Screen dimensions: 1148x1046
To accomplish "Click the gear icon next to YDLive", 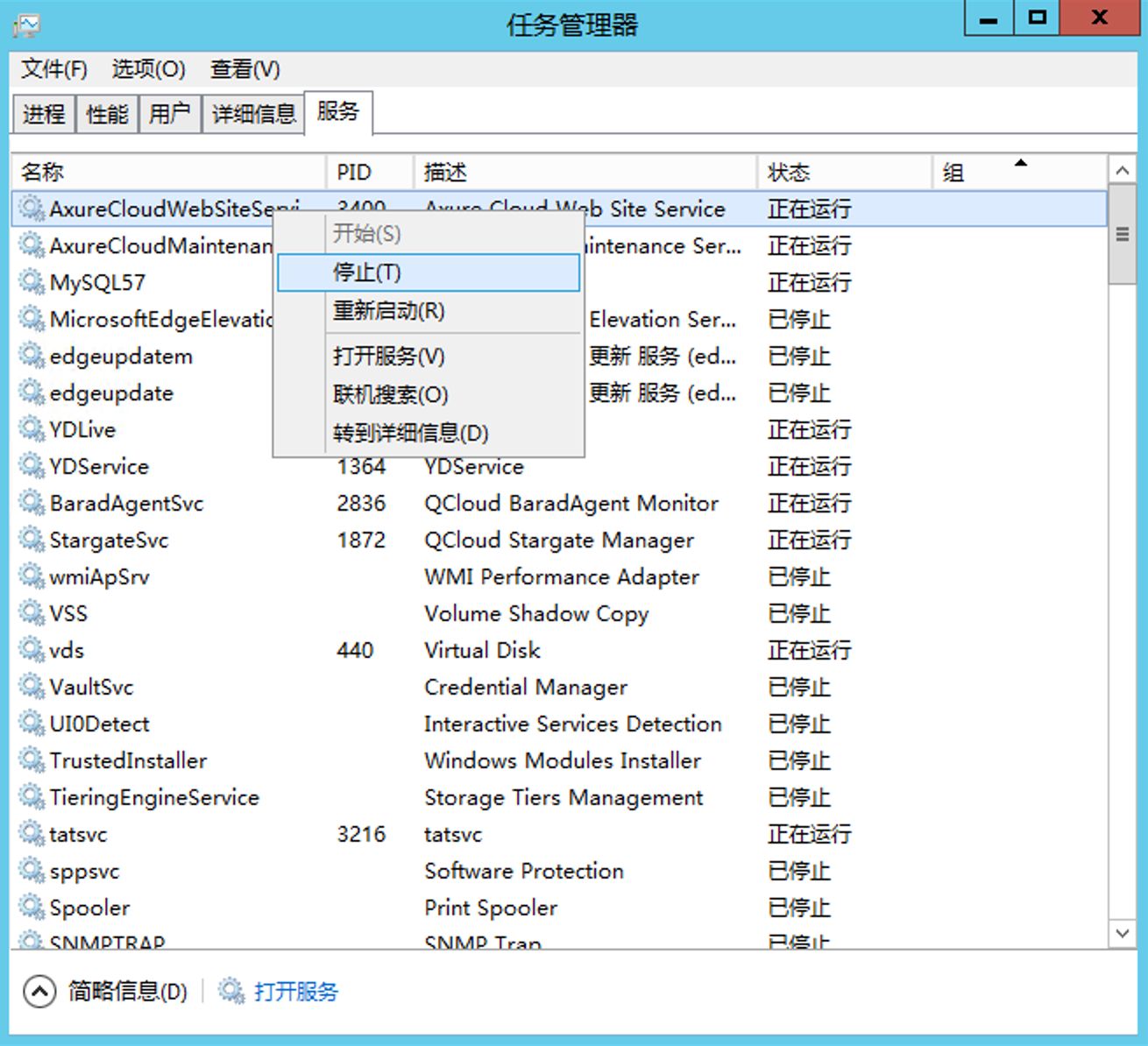I will pyautogui.click(x=32, y=429).
